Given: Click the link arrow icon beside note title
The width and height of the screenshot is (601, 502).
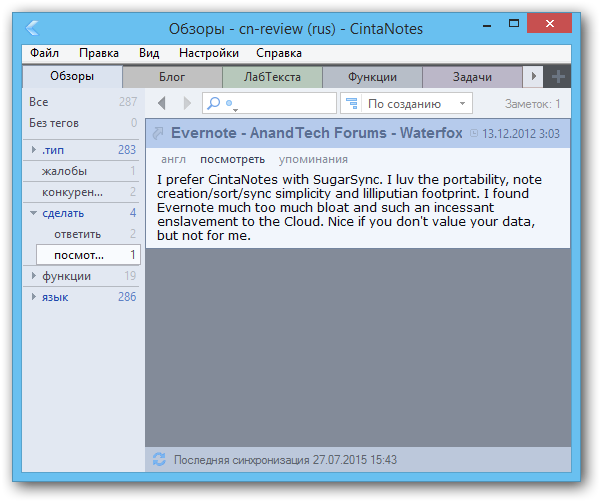Looking at the screenshot, I should [158, 133].
